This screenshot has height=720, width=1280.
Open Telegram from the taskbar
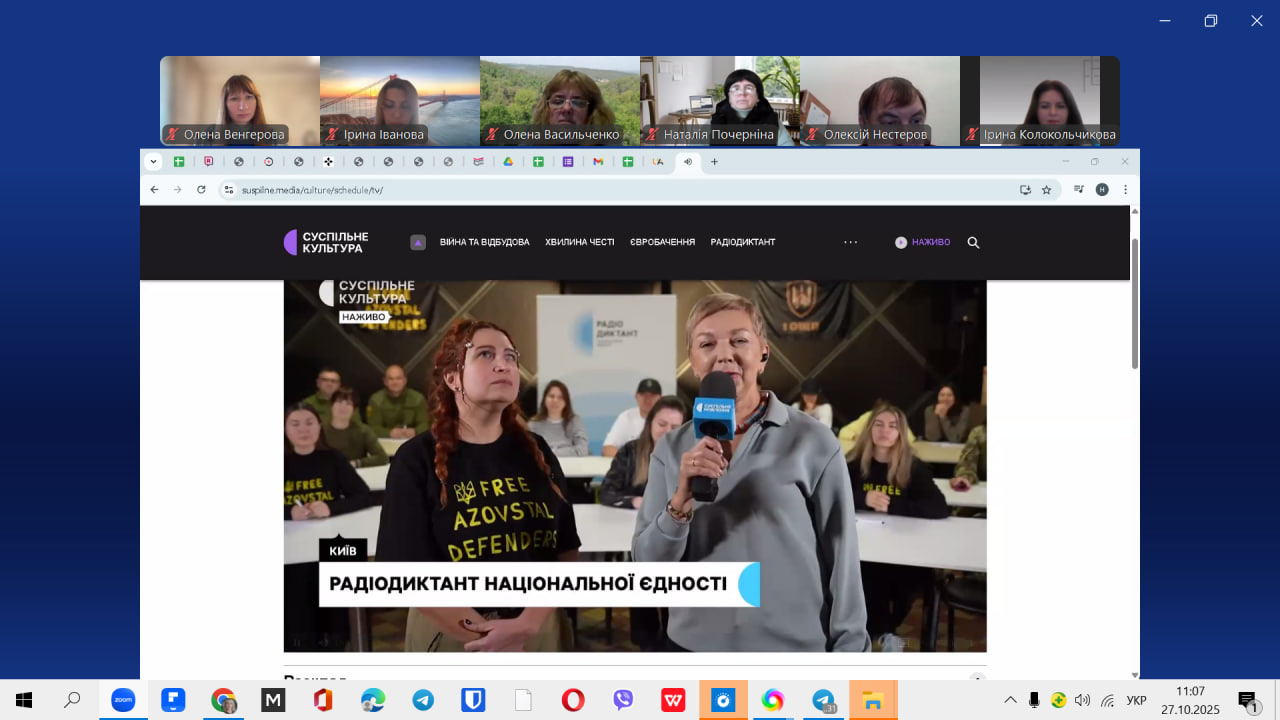pyautogui.click(x=423, y=700)
